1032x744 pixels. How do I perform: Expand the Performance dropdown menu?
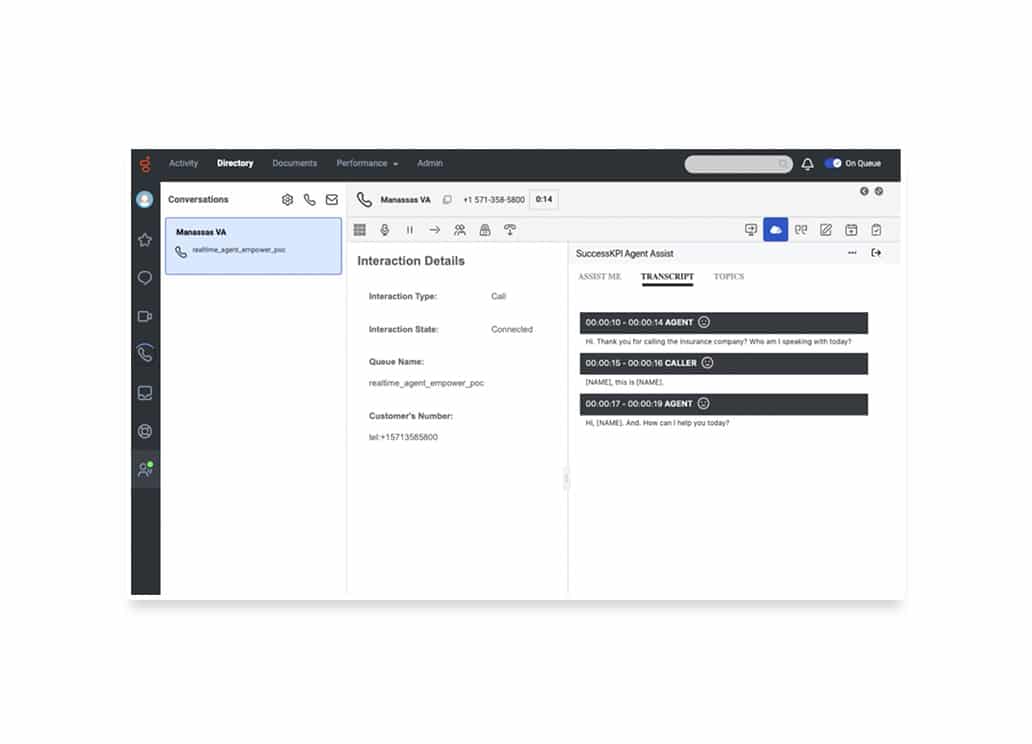(367, 164)
